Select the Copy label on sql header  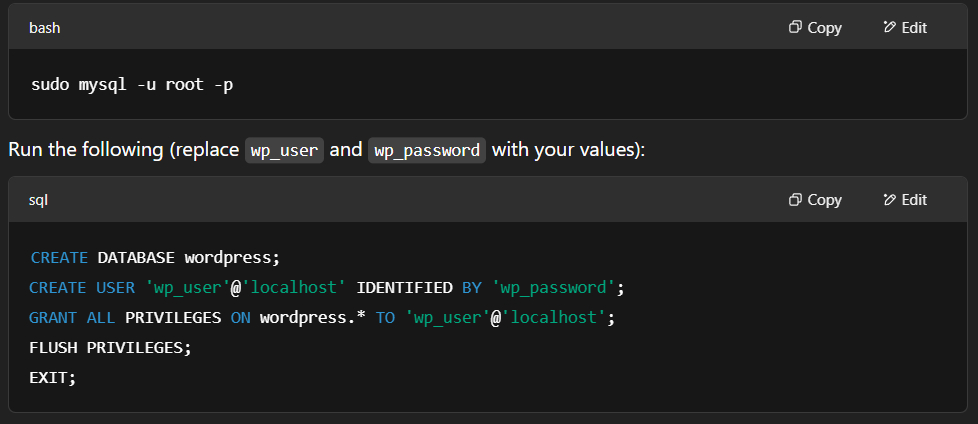click(825, 200)
